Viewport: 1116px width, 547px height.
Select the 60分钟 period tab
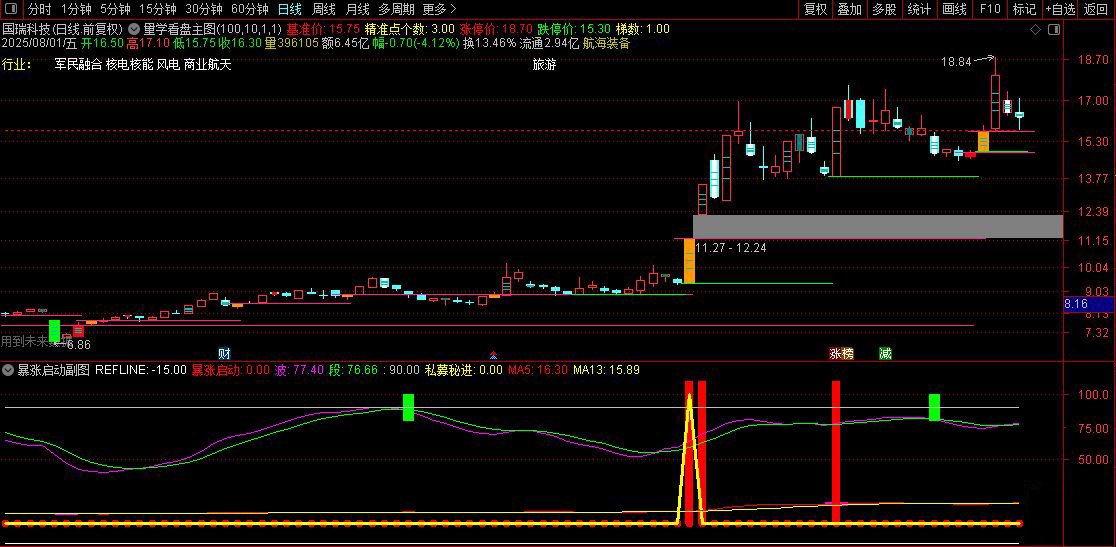coord(251,9)
